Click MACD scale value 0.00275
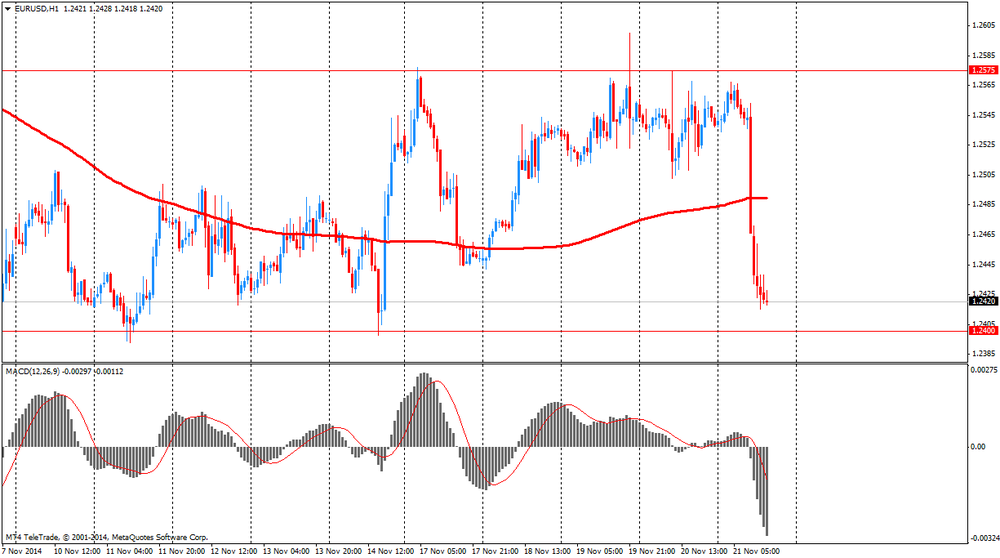The height and width of the screenshot is (558, 1000). pyautogui.click(x=982, y=369)
